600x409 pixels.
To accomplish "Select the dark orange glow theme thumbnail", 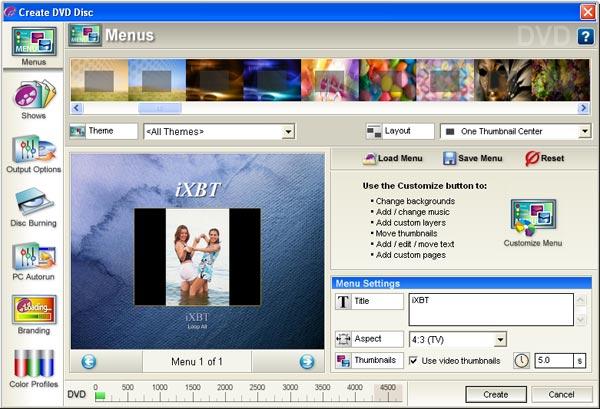I will click(x=215, y=80).
